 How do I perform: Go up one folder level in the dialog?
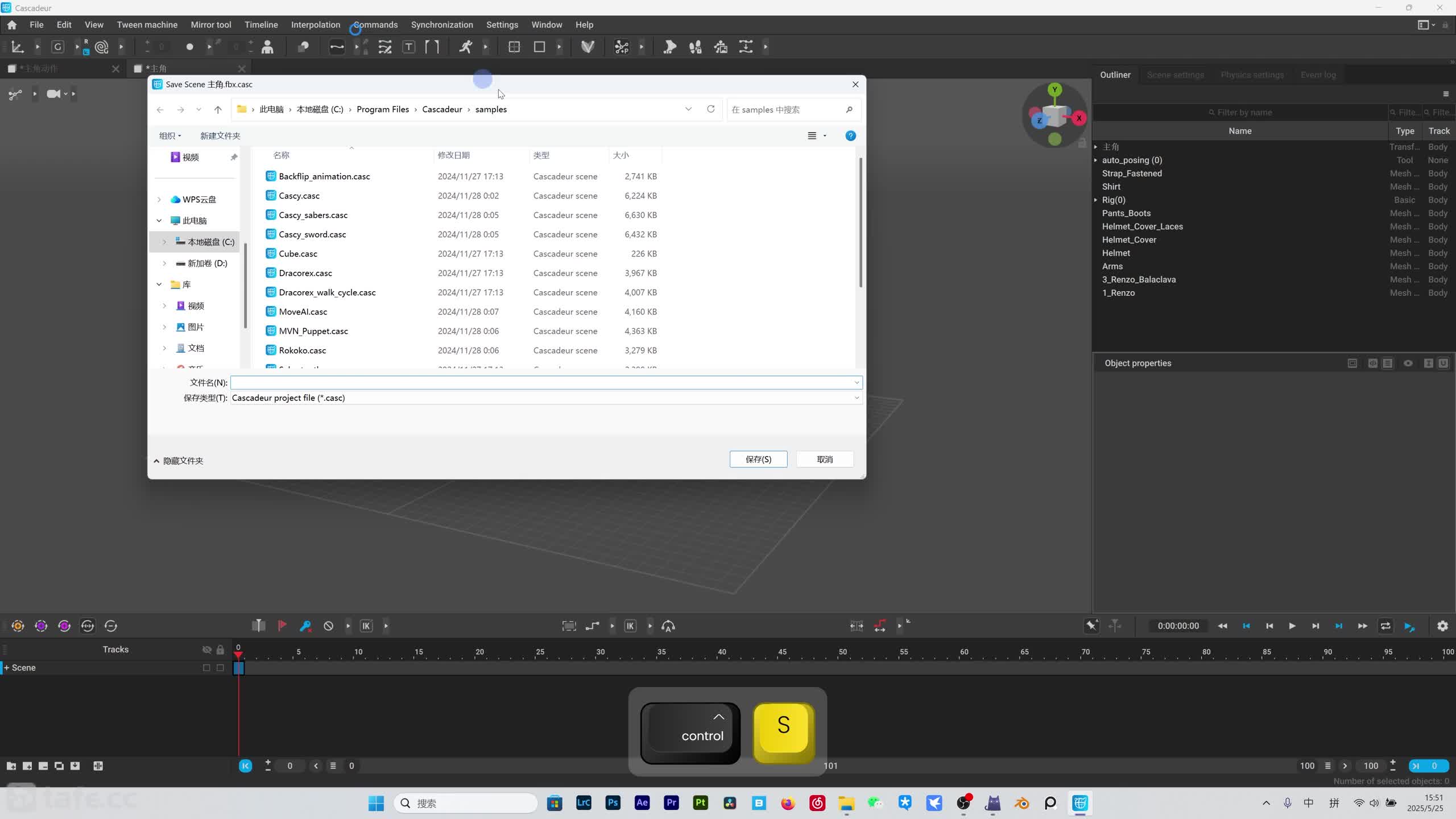pyautogui.click(x=218, y=109)
